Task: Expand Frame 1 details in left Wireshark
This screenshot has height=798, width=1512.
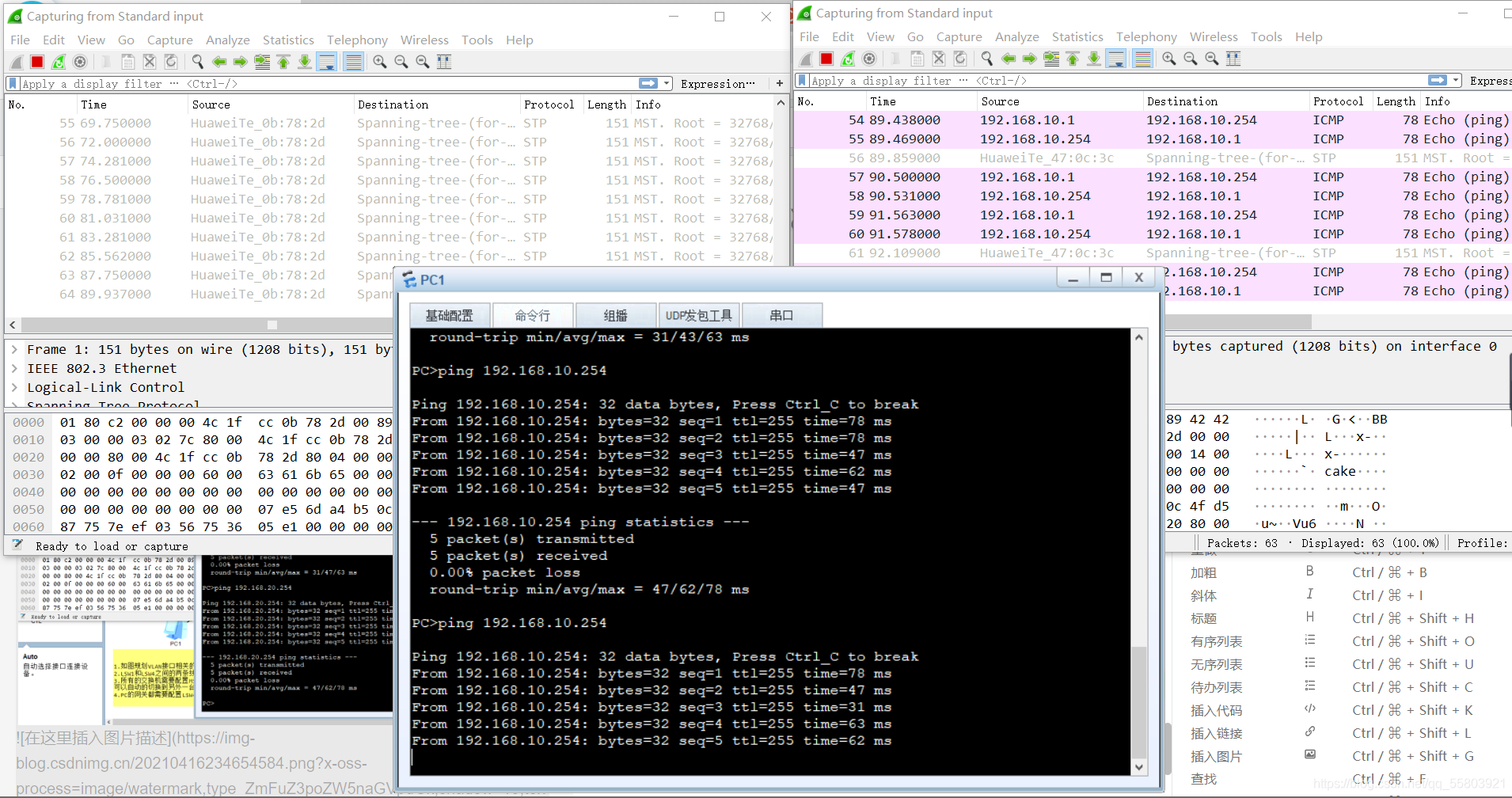Action: click(14, 349)
